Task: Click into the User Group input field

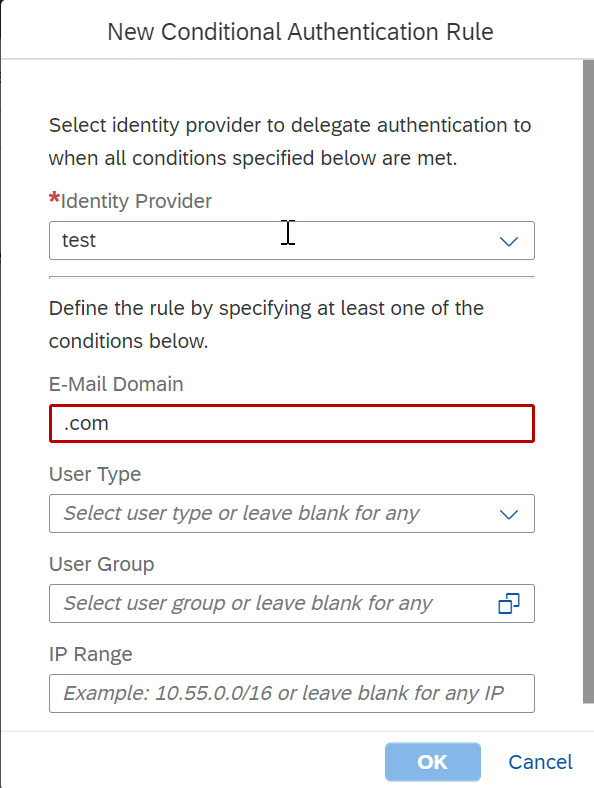Action: 291,603
